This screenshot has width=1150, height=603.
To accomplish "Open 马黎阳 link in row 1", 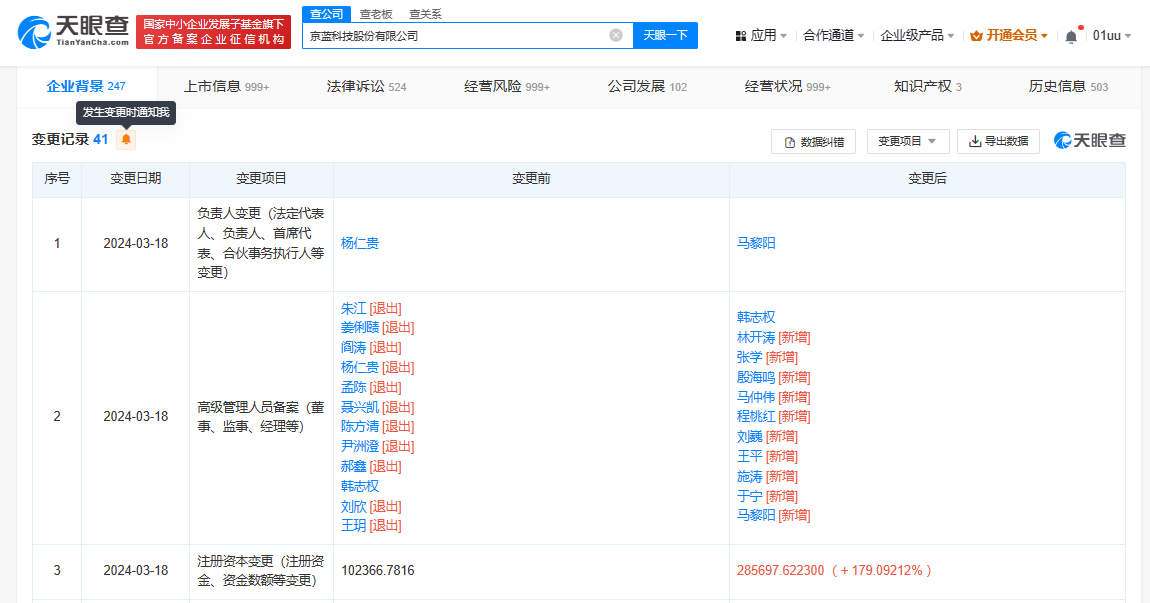I will coord(756,244).
